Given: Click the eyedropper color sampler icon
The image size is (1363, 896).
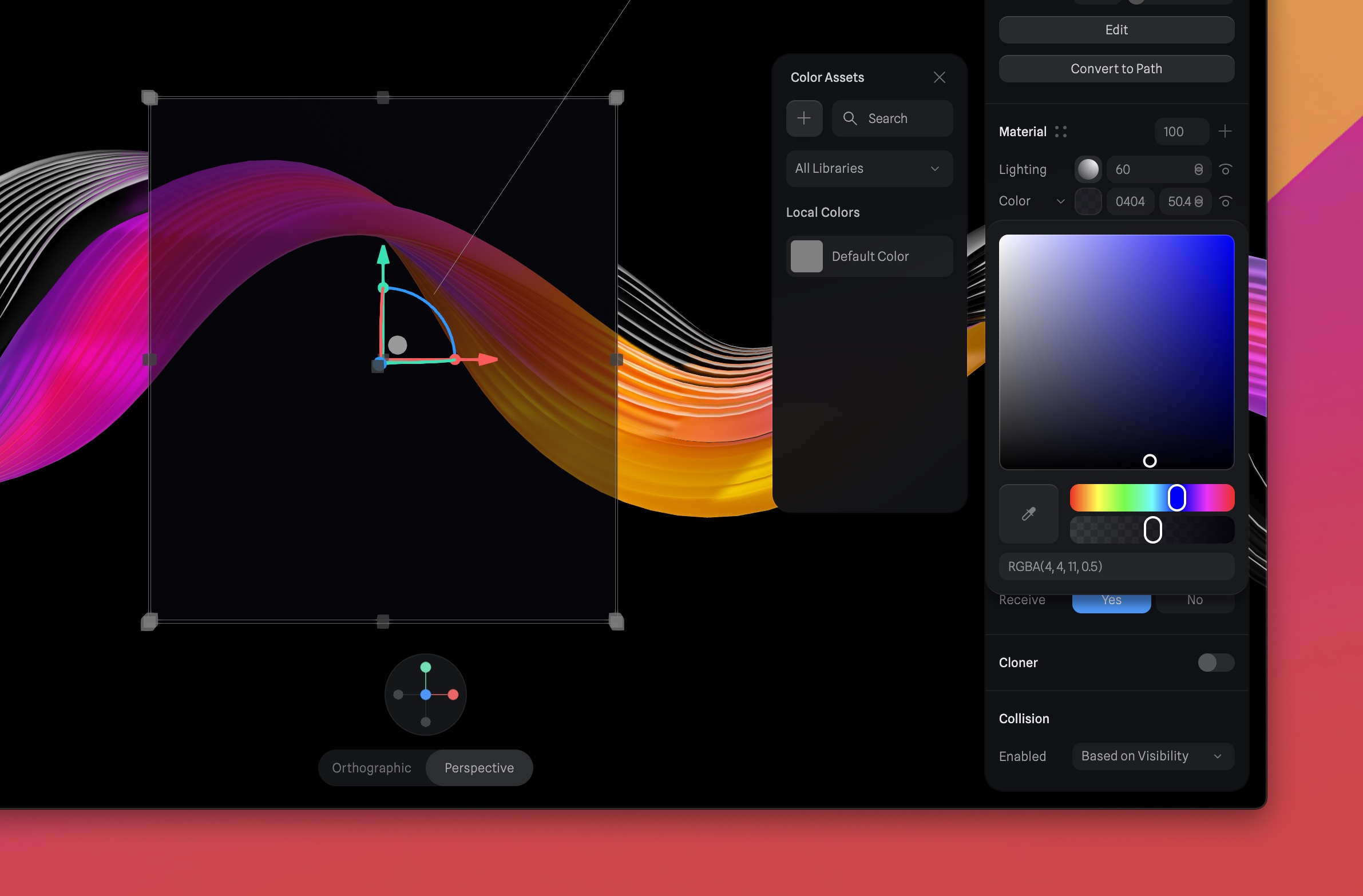Looking at the screenshot, I should pyautogui.click(x=1028, y=514).
